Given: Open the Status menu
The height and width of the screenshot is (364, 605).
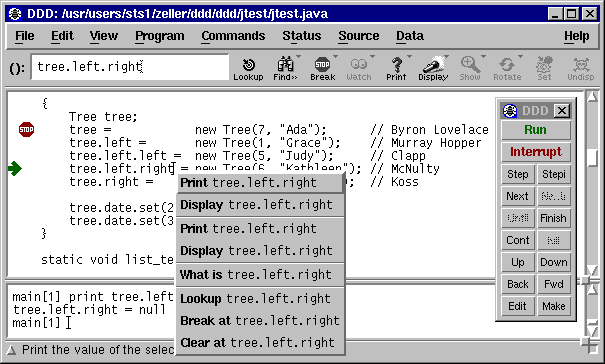Looking at the screenshot, I should point(302,36).
